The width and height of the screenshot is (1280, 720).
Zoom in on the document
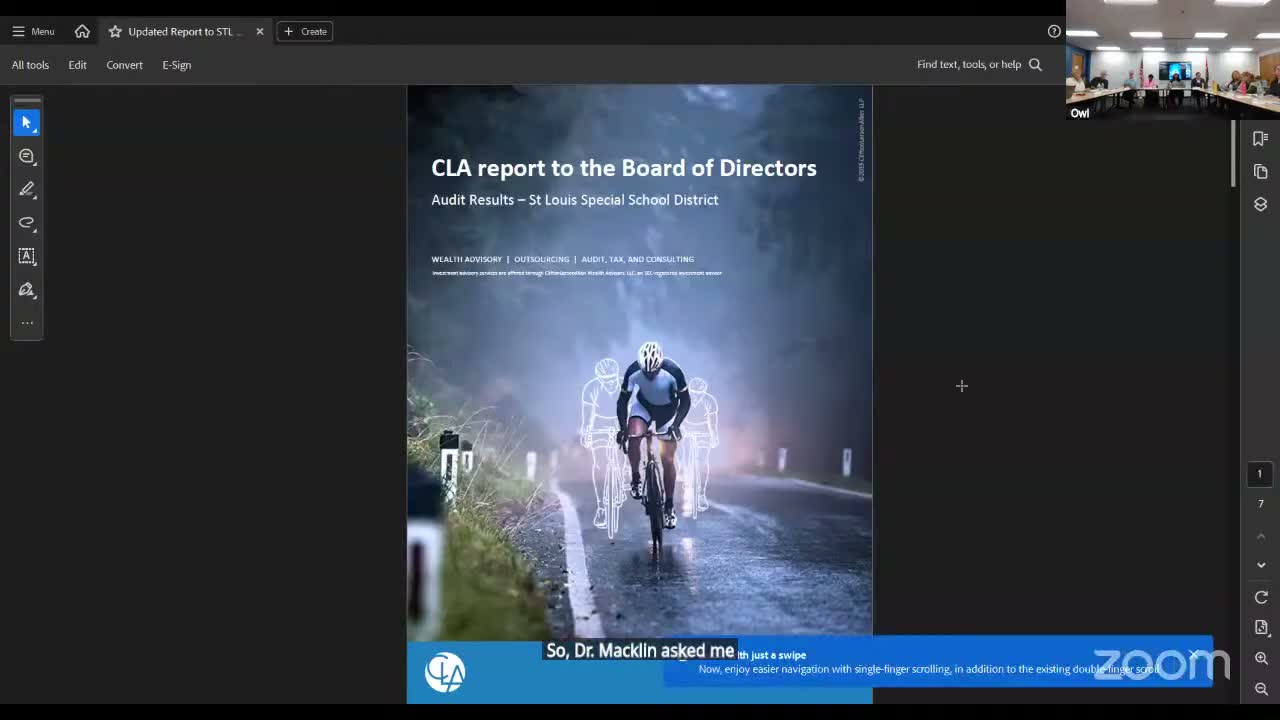tap(1261, 658)
